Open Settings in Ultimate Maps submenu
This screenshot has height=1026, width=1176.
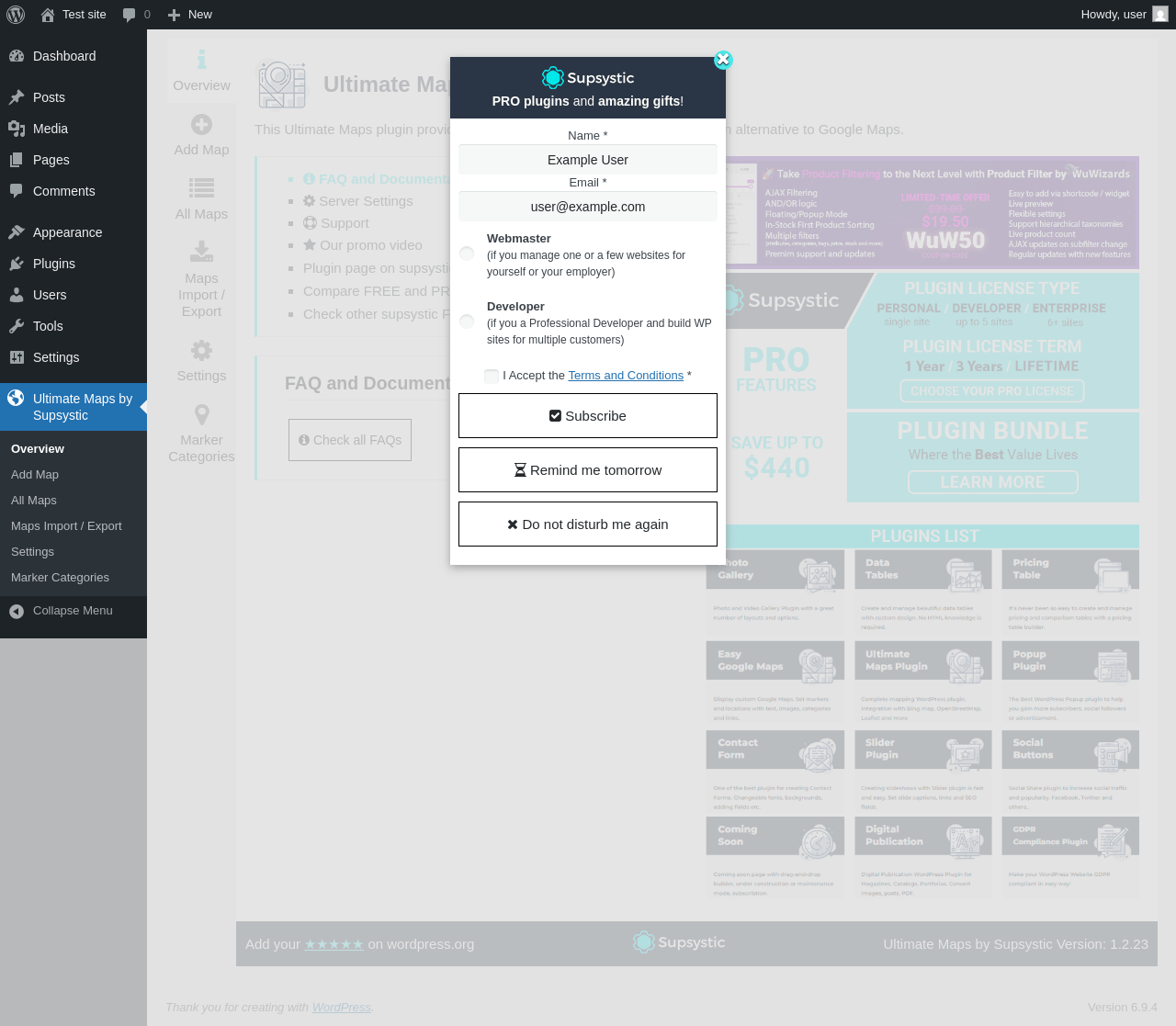click(x=32, y=552)
